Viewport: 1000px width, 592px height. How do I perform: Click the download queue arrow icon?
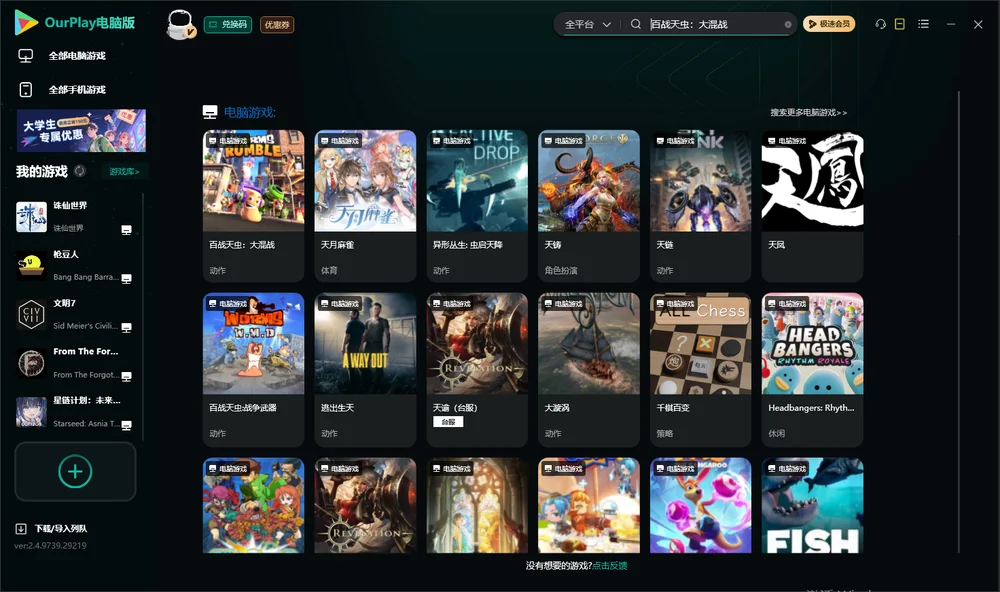click(x=20, y=528)
